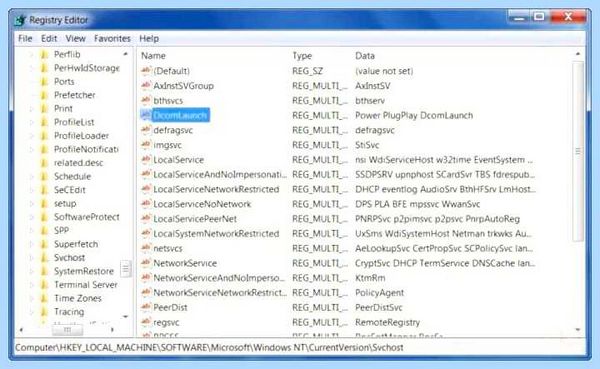Click the tree pane scroll up arrow
This screenshot has width=600, height=369.
tap(126, 54)
